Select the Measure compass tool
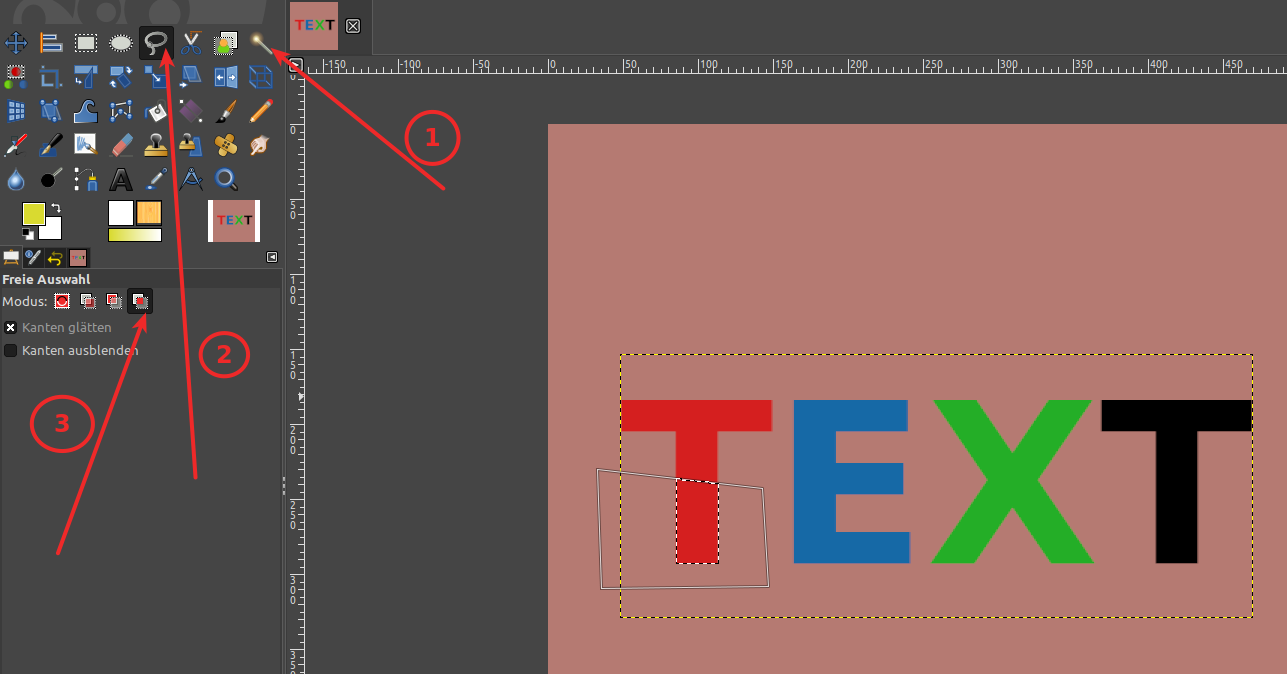Screen dimensions: 1287x674 click(191, 179)
